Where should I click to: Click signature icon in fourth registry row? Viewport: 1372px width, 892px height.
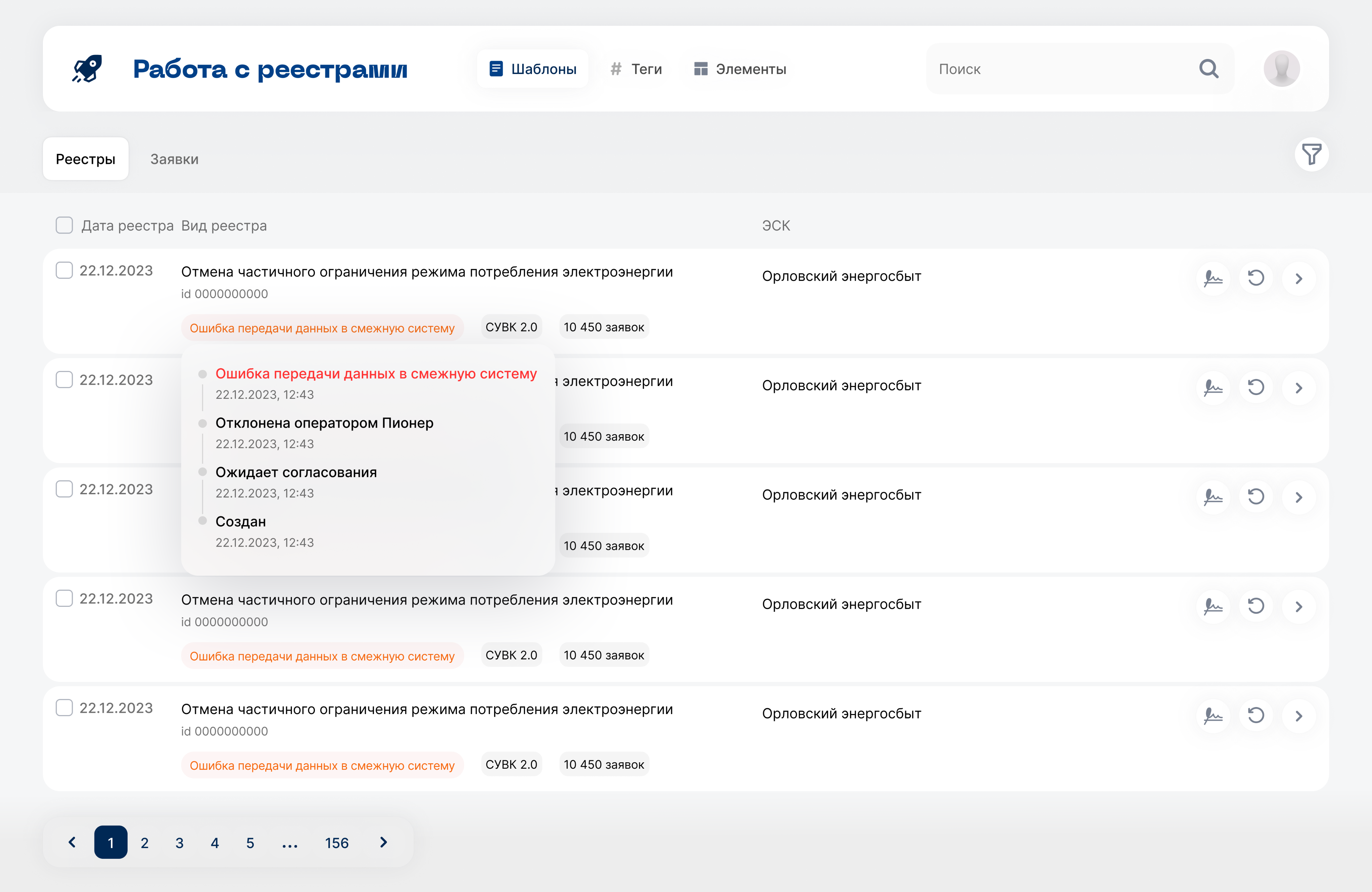[1213, 606]
